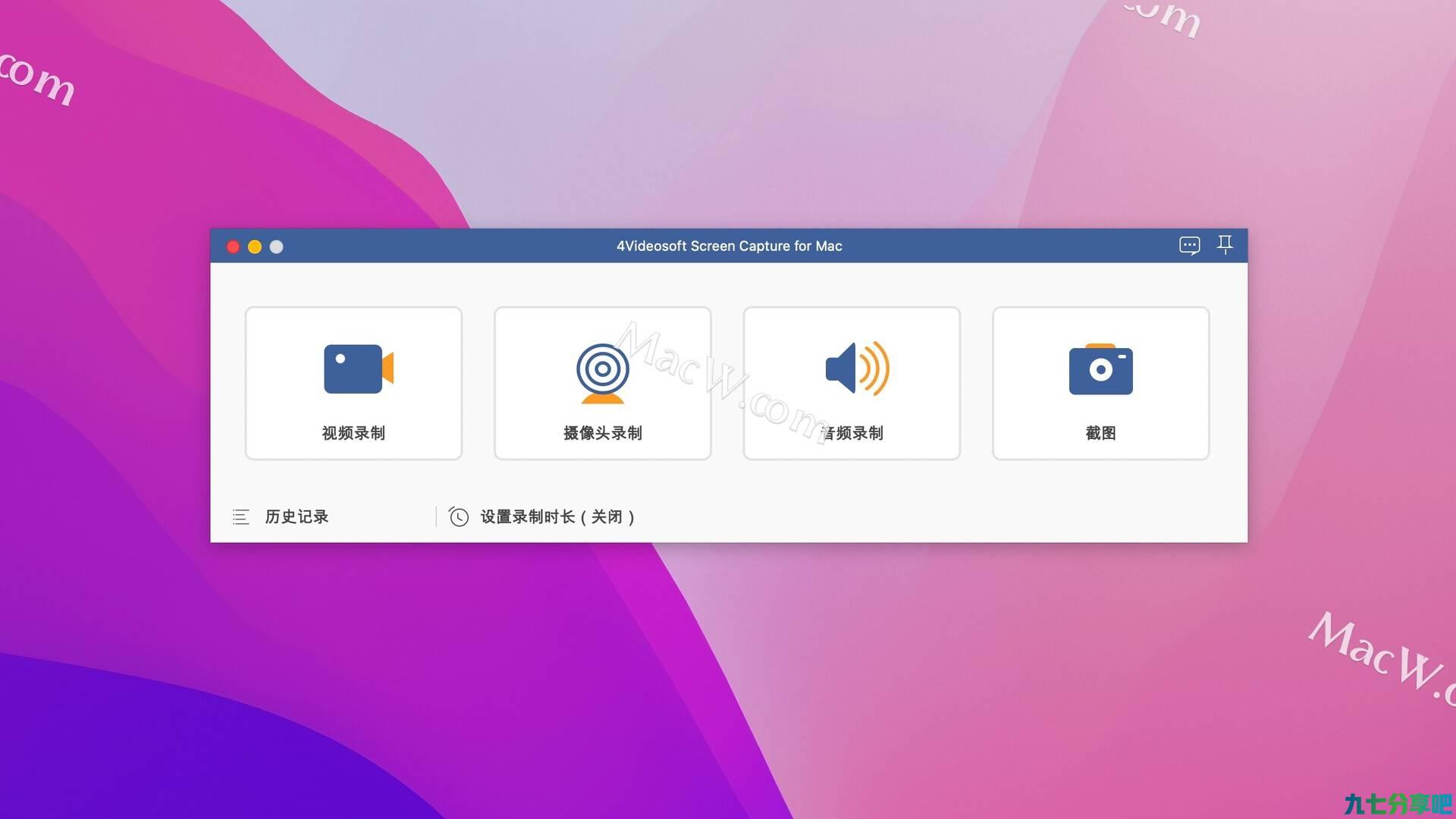Minimize the window with the yellow button
Viewport: 1456px width, 819px height.
(255, 246)
